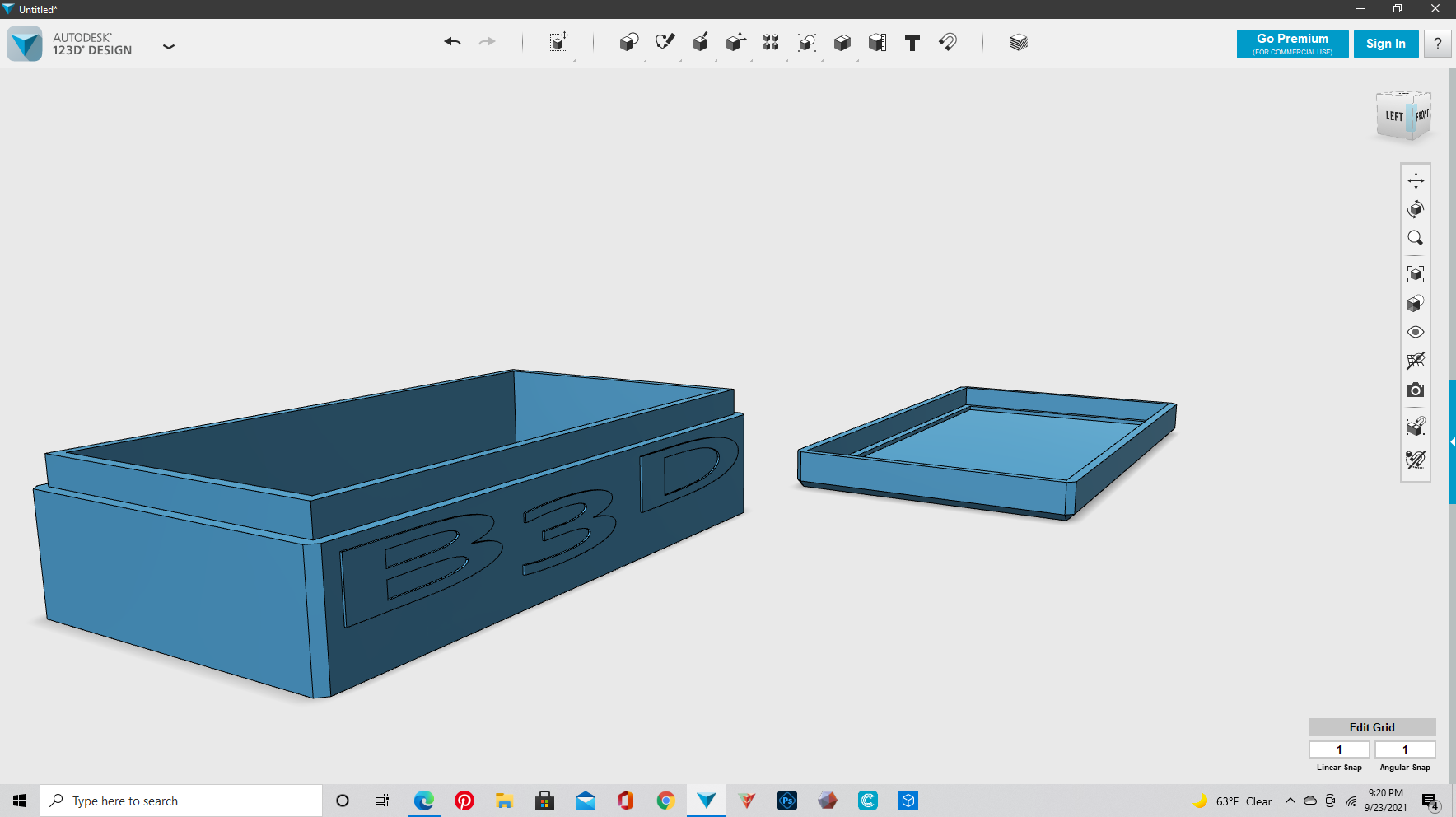The height and width of the screenshot is (817, 1456).
Task: Select the Pan tool in navigation bar
Action: click(1416, 180)
